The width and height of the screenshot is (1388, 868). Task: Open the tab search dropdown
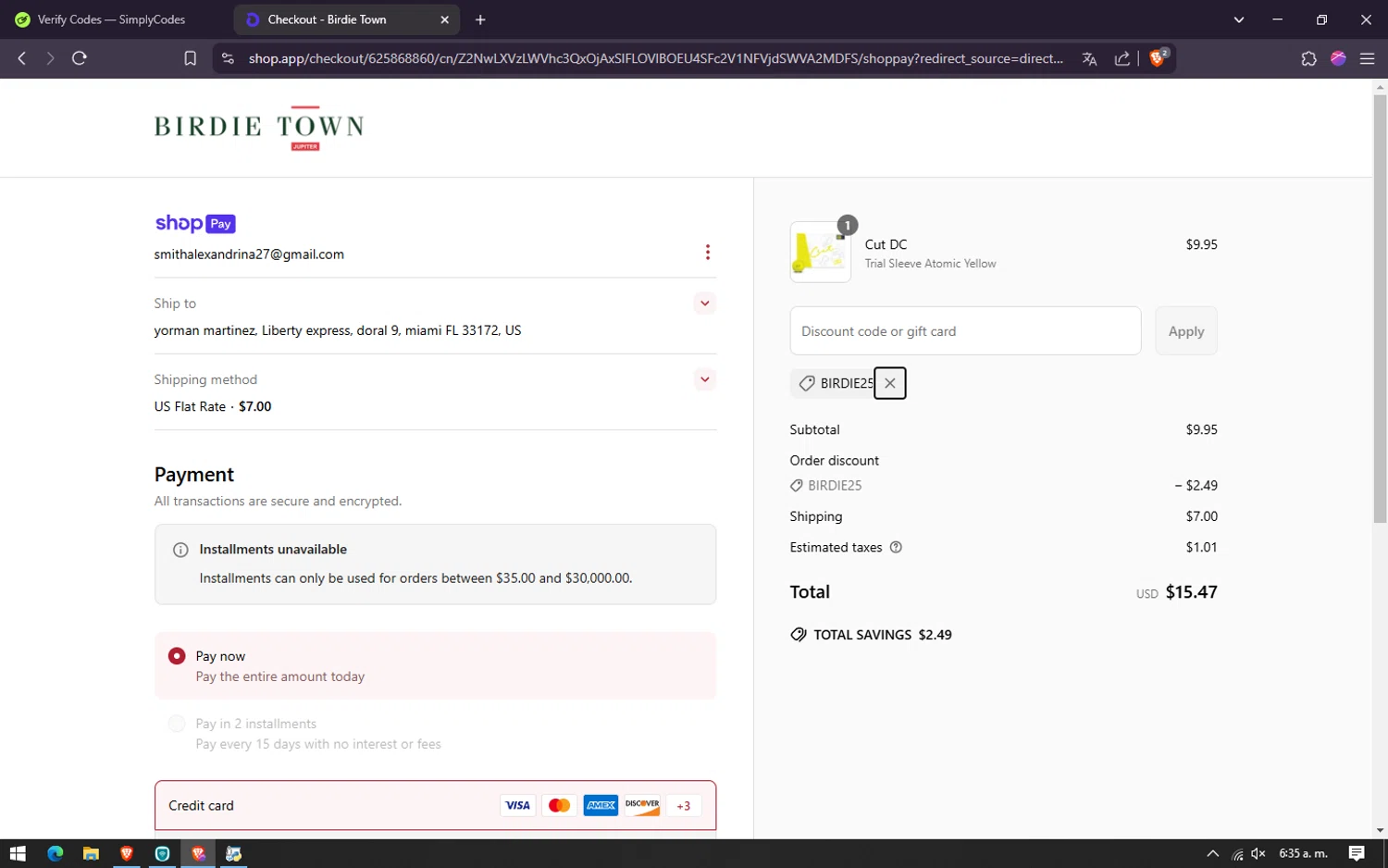(1238, 19)
